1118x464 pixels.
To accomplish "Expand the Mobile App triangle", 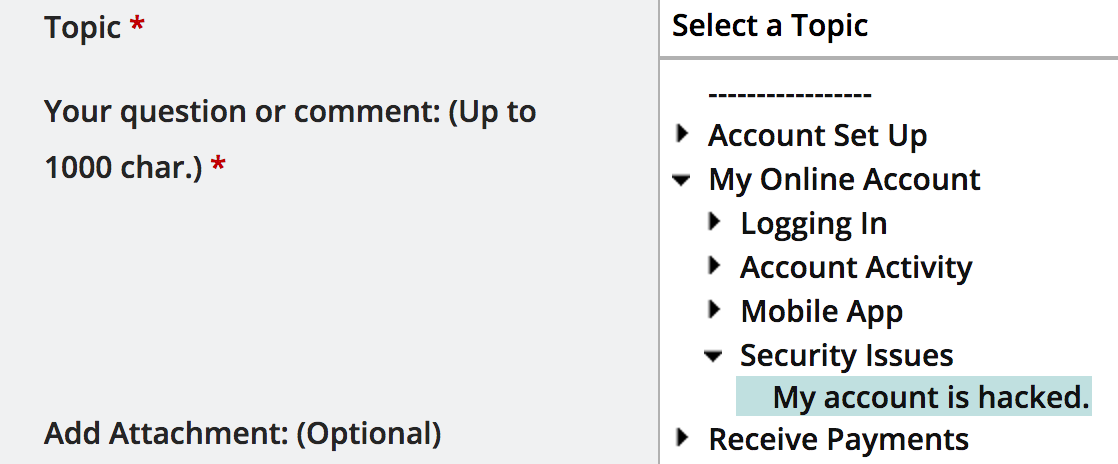I will coord(715,309).
